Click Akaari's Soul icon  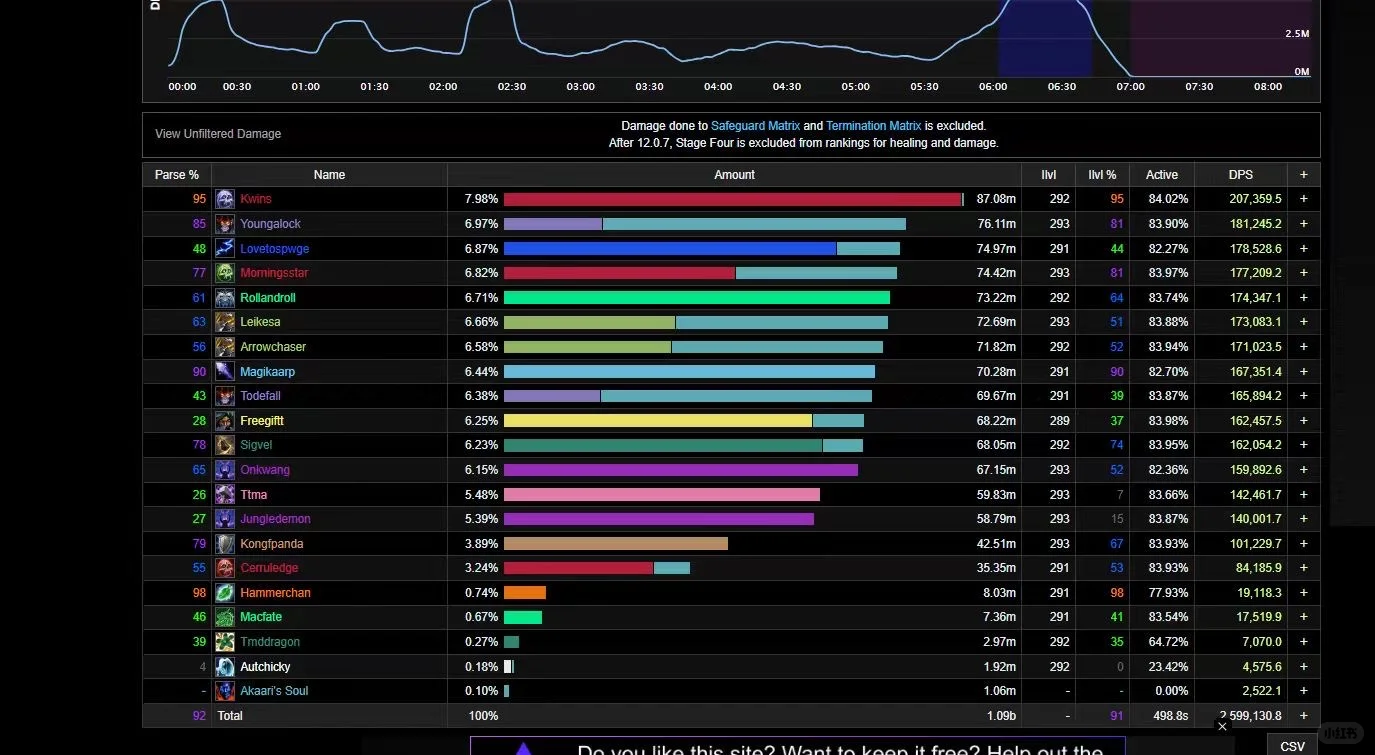225,691
